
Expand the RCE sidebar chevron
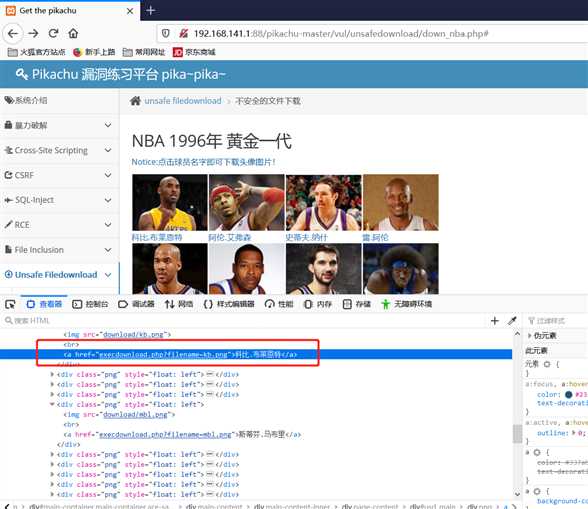click(108, 225)
